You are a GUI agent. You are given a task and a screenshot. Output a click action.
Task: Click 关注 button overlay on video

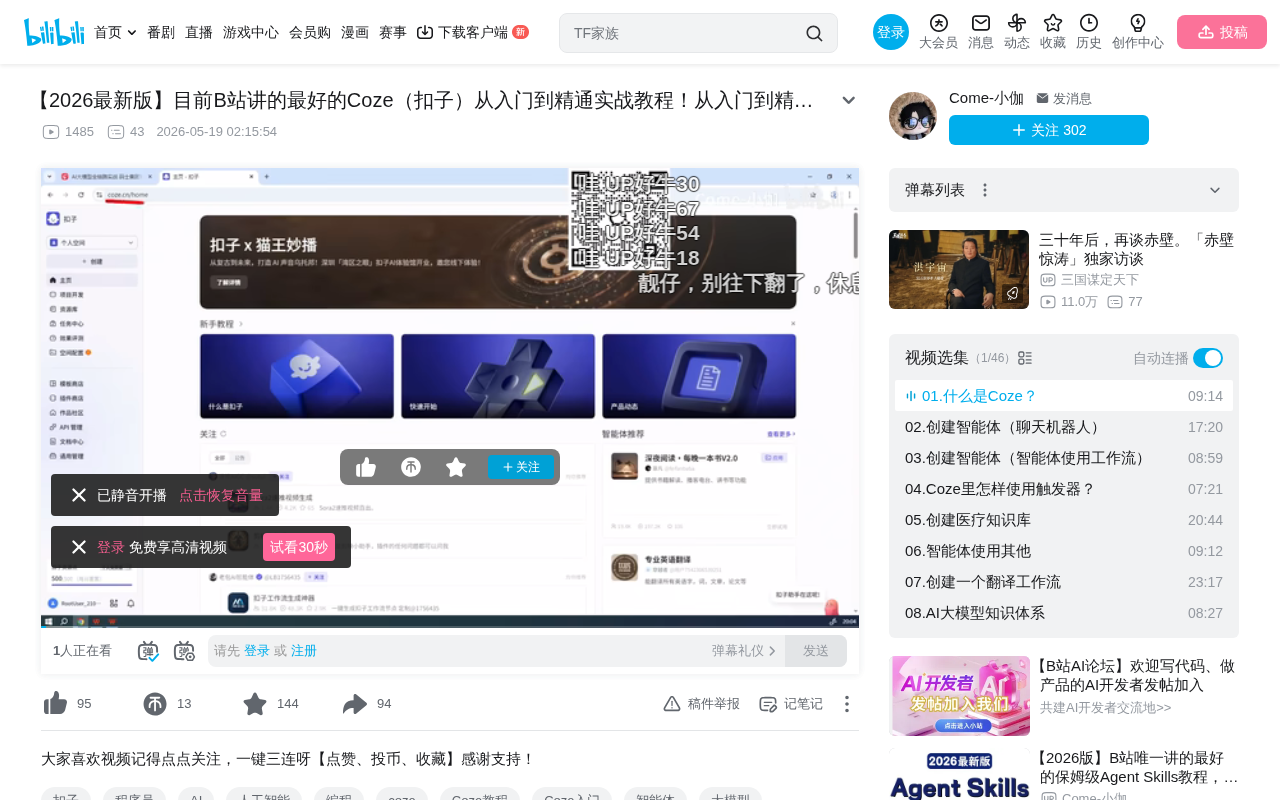(x=521, y=467)
